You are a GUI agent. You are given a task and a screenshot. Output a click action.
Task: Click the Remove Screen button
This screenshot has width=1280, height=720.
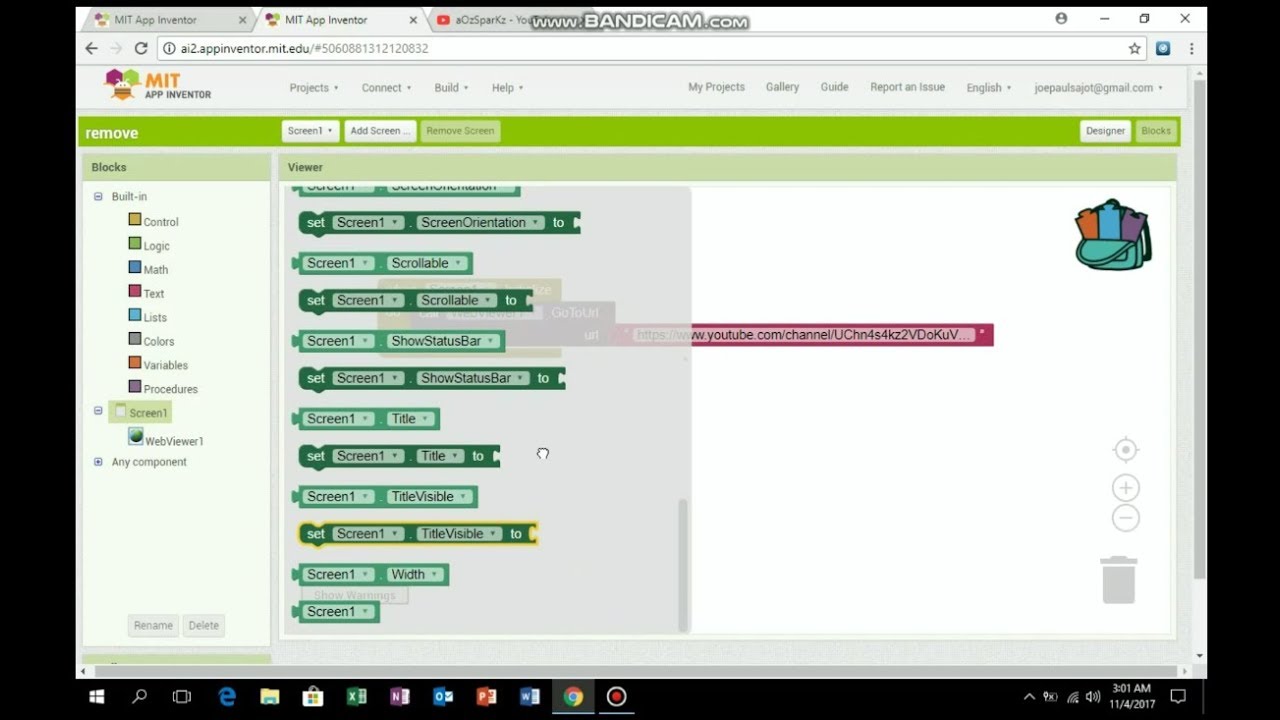tap(460, 131)
